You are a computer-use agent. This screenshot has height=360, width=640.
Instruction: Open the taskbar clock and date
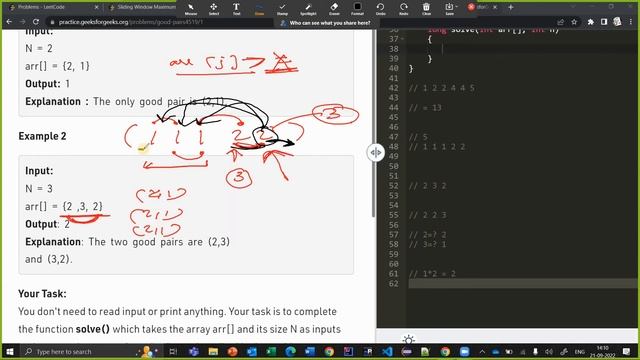coord(602,351)
